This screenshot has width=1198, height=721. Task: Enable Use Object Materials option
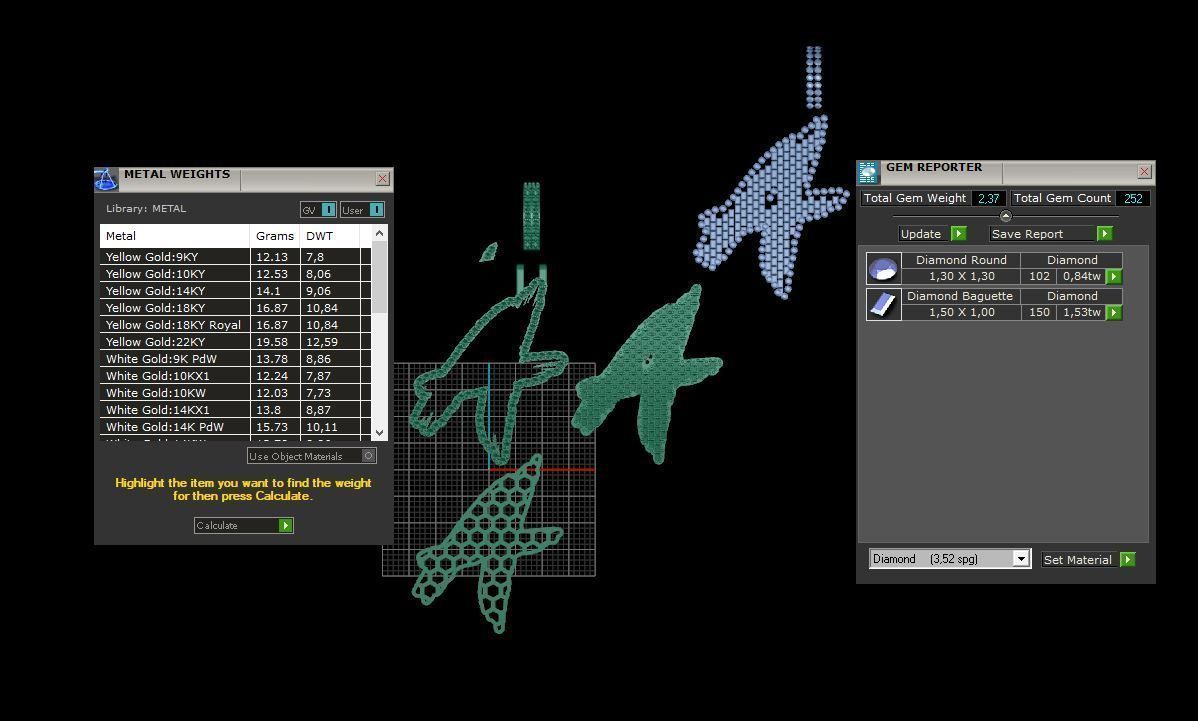312,456
